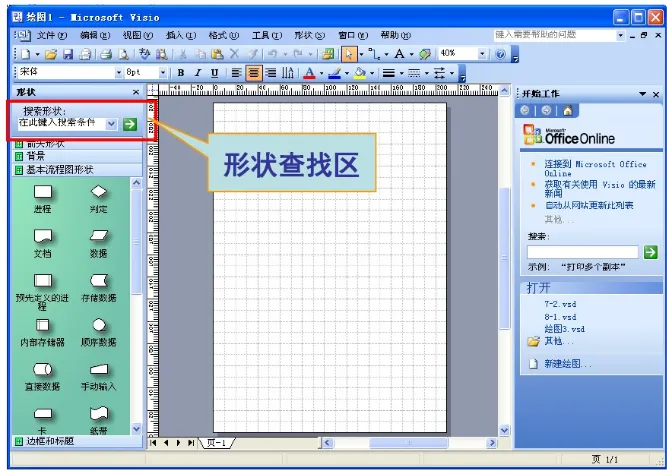Open the search shapes history dropdown

pos(111,124)
